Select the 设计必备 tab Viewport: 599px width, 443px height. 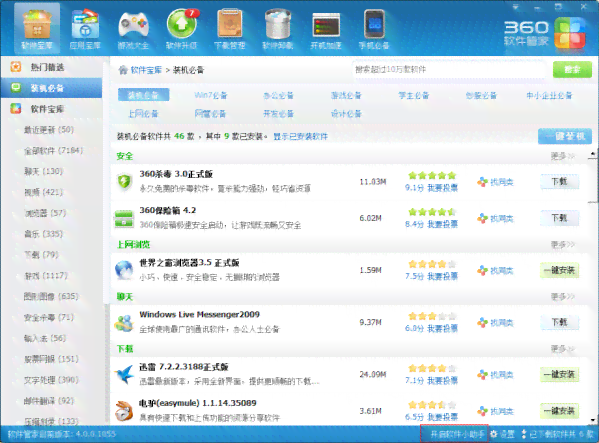[346, 114]
